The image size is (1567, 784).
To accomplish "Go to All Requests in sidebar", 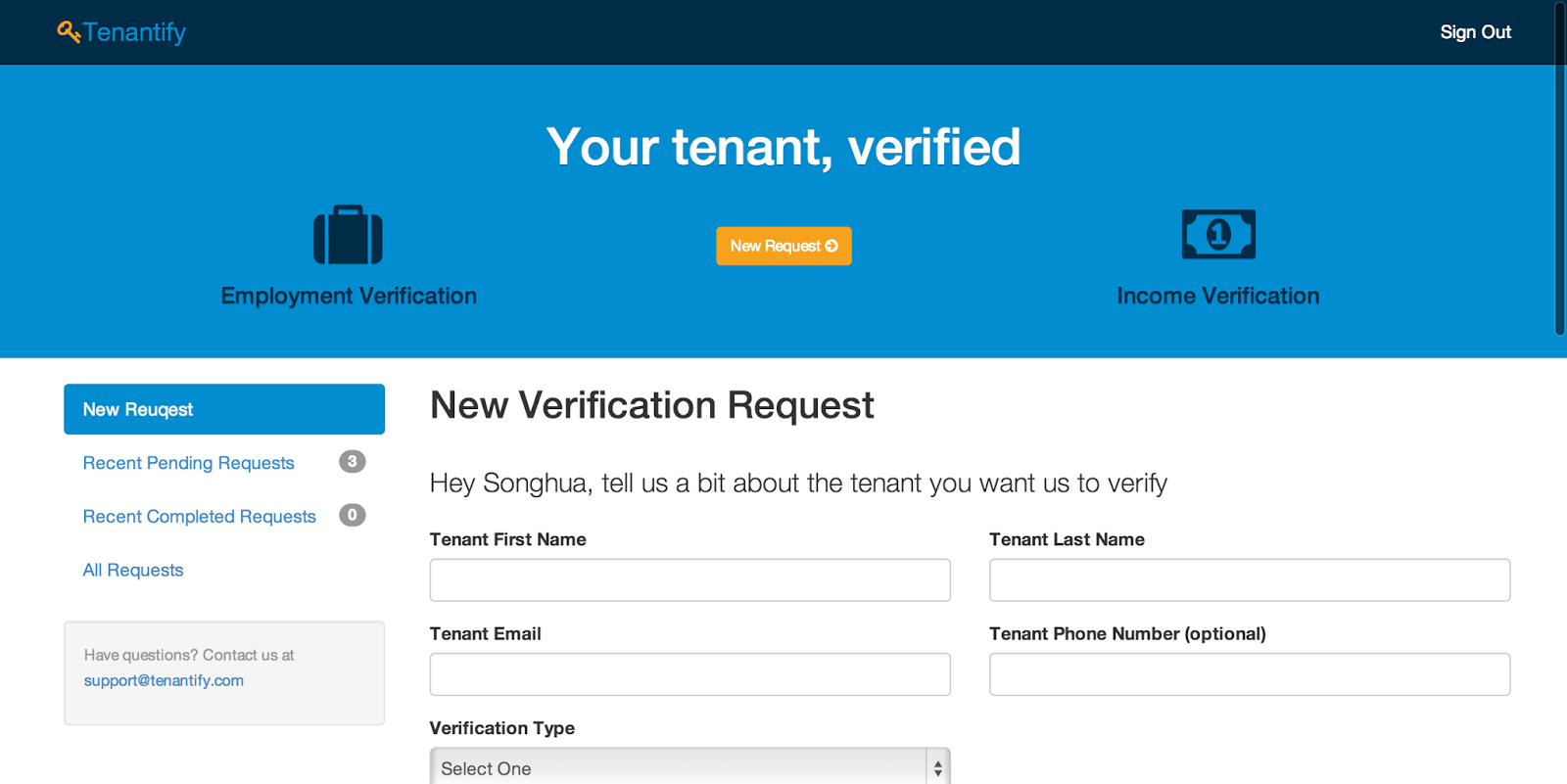I will coord(133,571).
